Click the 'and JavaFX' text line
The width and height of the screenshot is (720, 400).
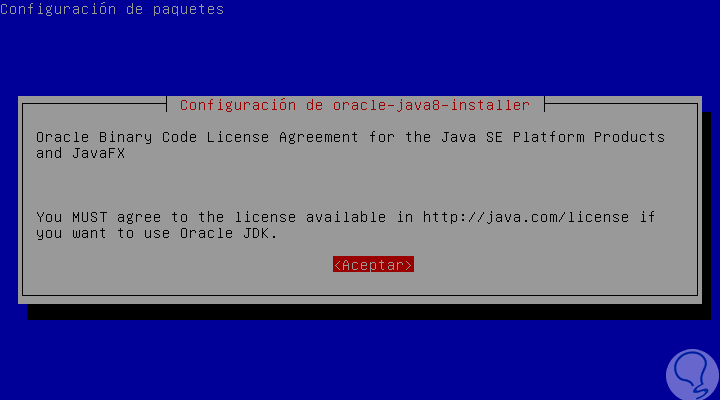click(x=80, y=153)
